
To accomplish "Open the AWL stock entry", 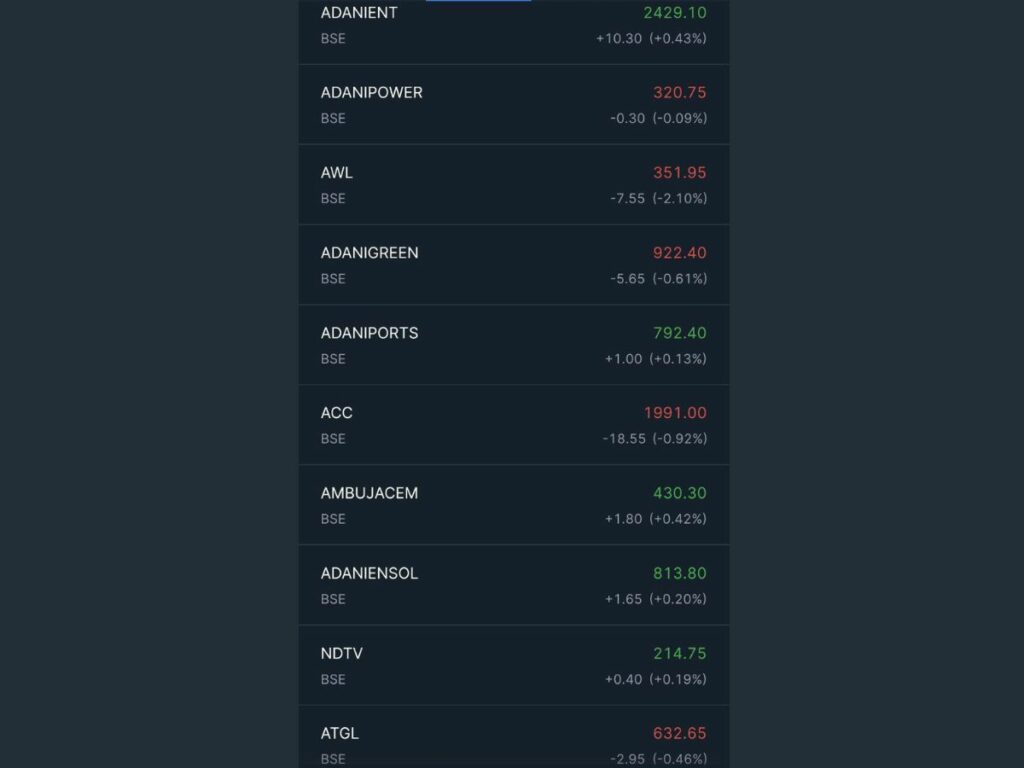I will 513,185.
